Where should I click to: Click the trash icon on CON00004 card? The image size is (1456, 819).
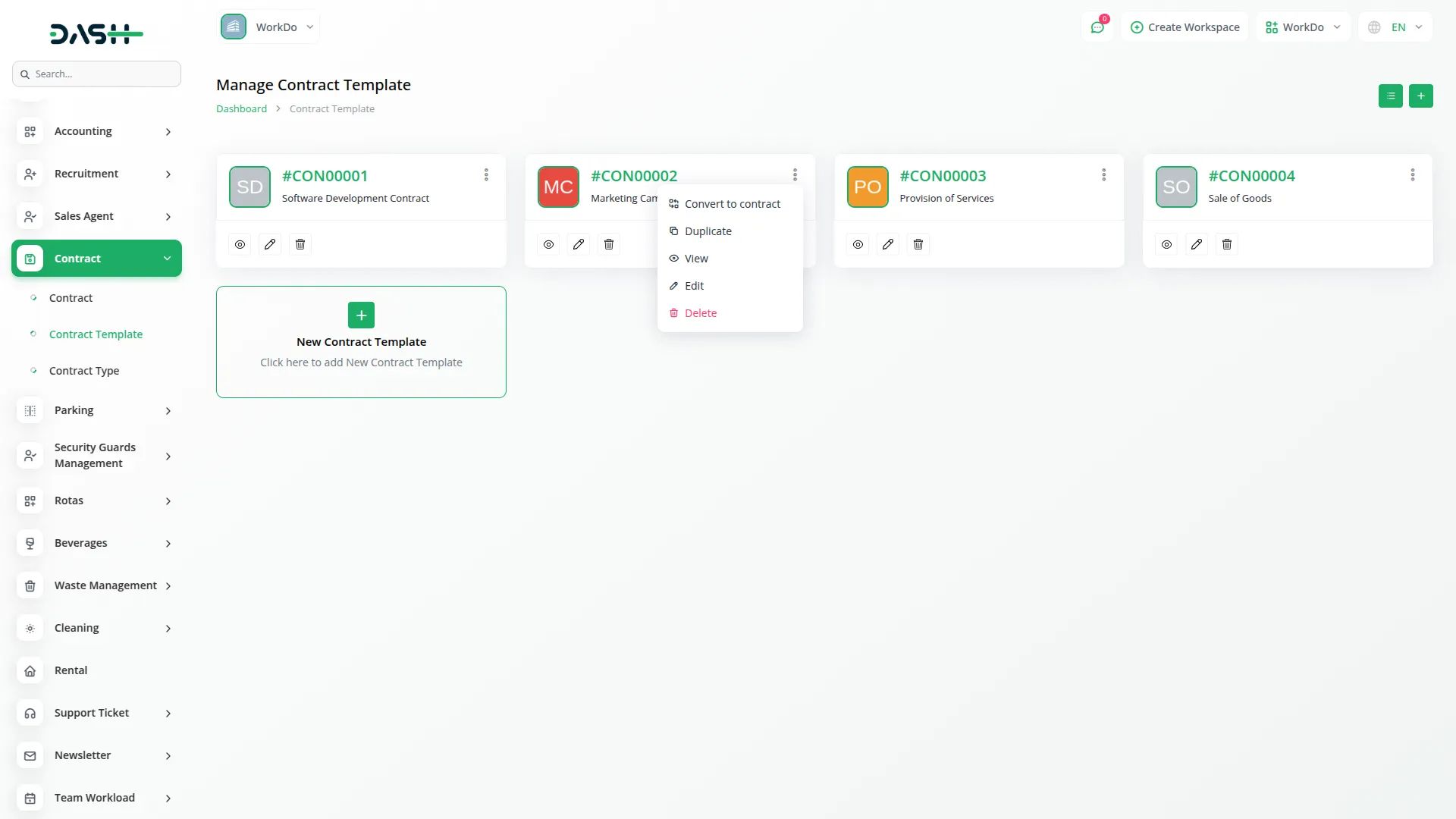[x=1227, y=244]
